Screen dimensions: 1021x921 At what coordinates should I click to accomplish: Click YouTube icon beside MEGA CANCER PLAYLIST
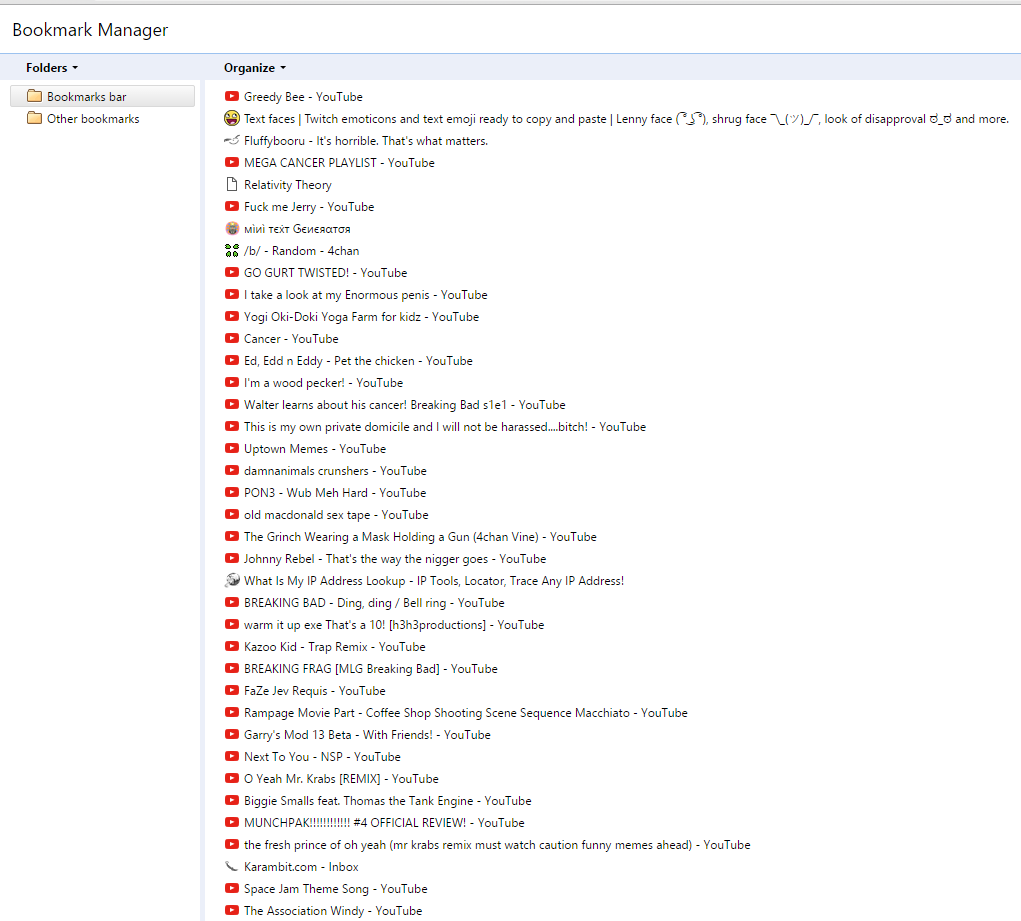[232, 162]
